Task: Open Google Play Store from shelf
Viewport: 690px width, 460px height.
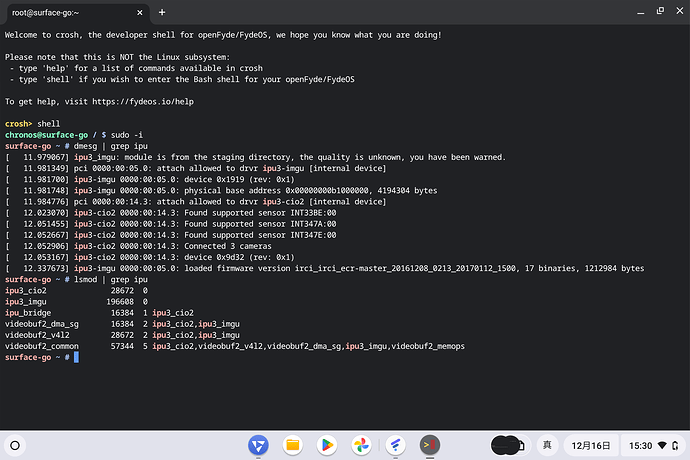Action: coord(327,443)
